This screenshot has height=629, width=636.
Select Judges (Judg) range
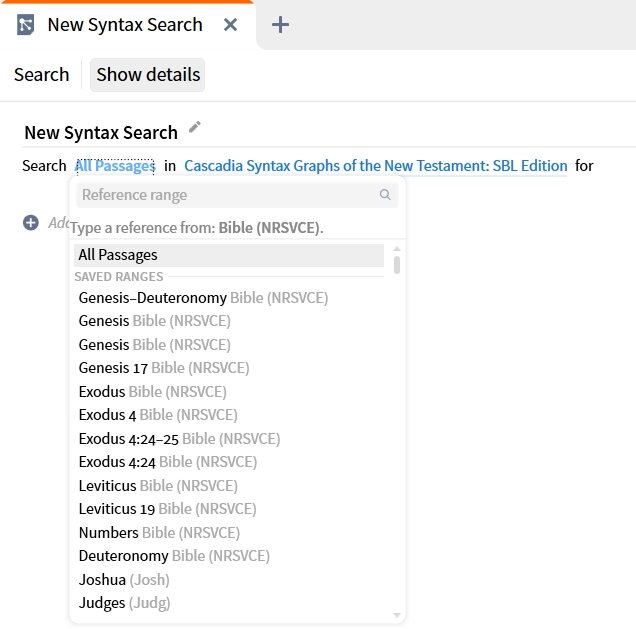pyautogui.click(x=229, y=603)
